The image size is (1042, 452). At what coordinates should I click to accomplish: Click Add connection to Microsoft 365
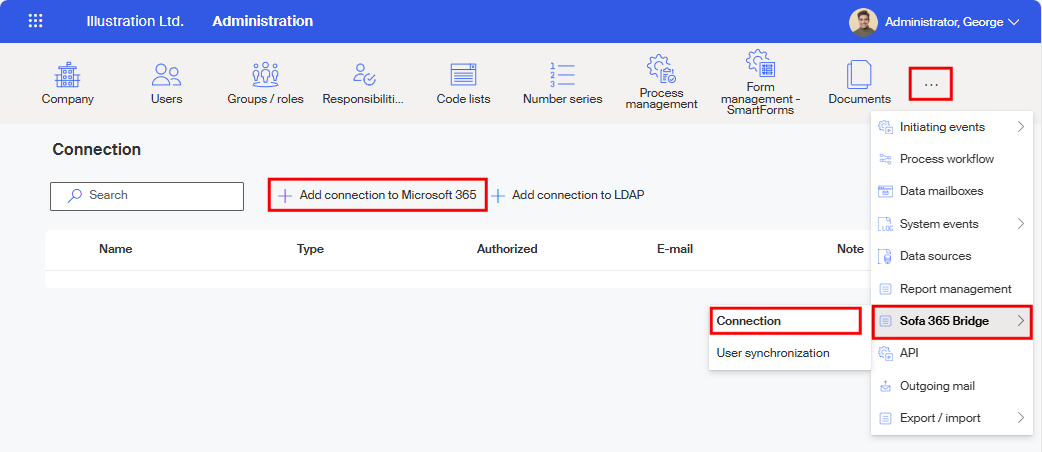tap(377, 195)
